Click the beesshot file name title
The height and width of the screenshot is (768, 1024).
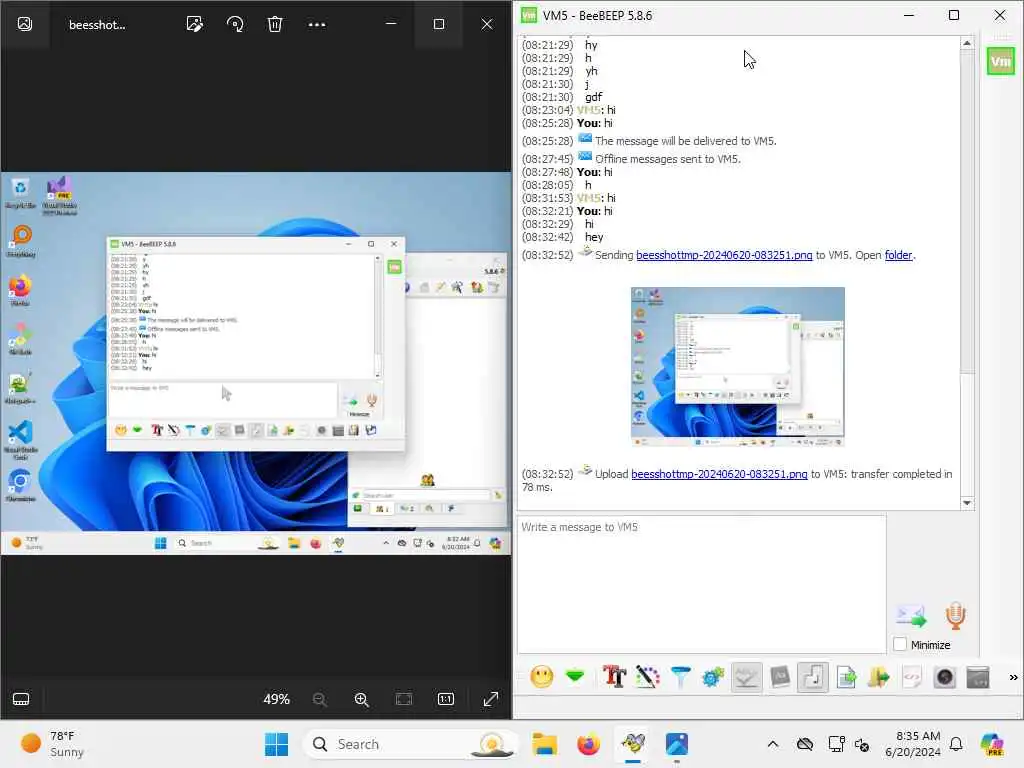[x=97, y=25]
